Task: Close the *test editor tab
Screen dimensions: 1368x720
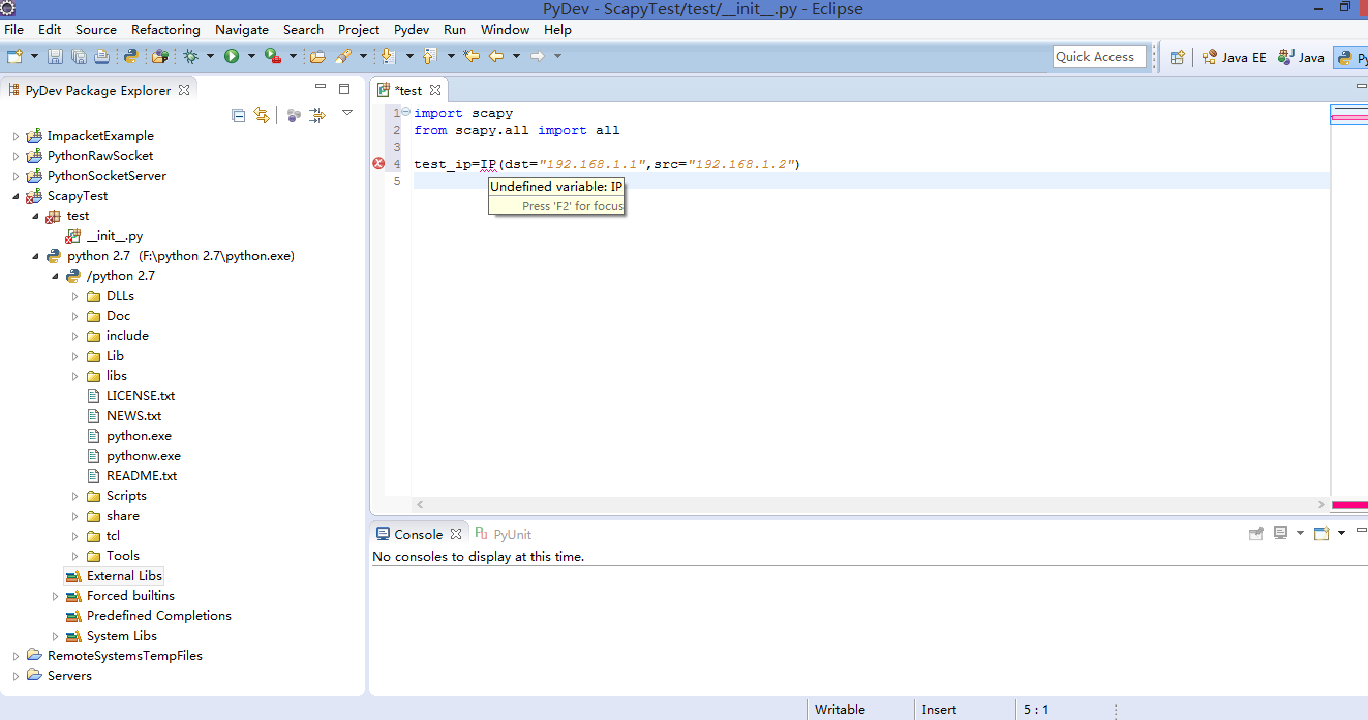Action: 435,90
